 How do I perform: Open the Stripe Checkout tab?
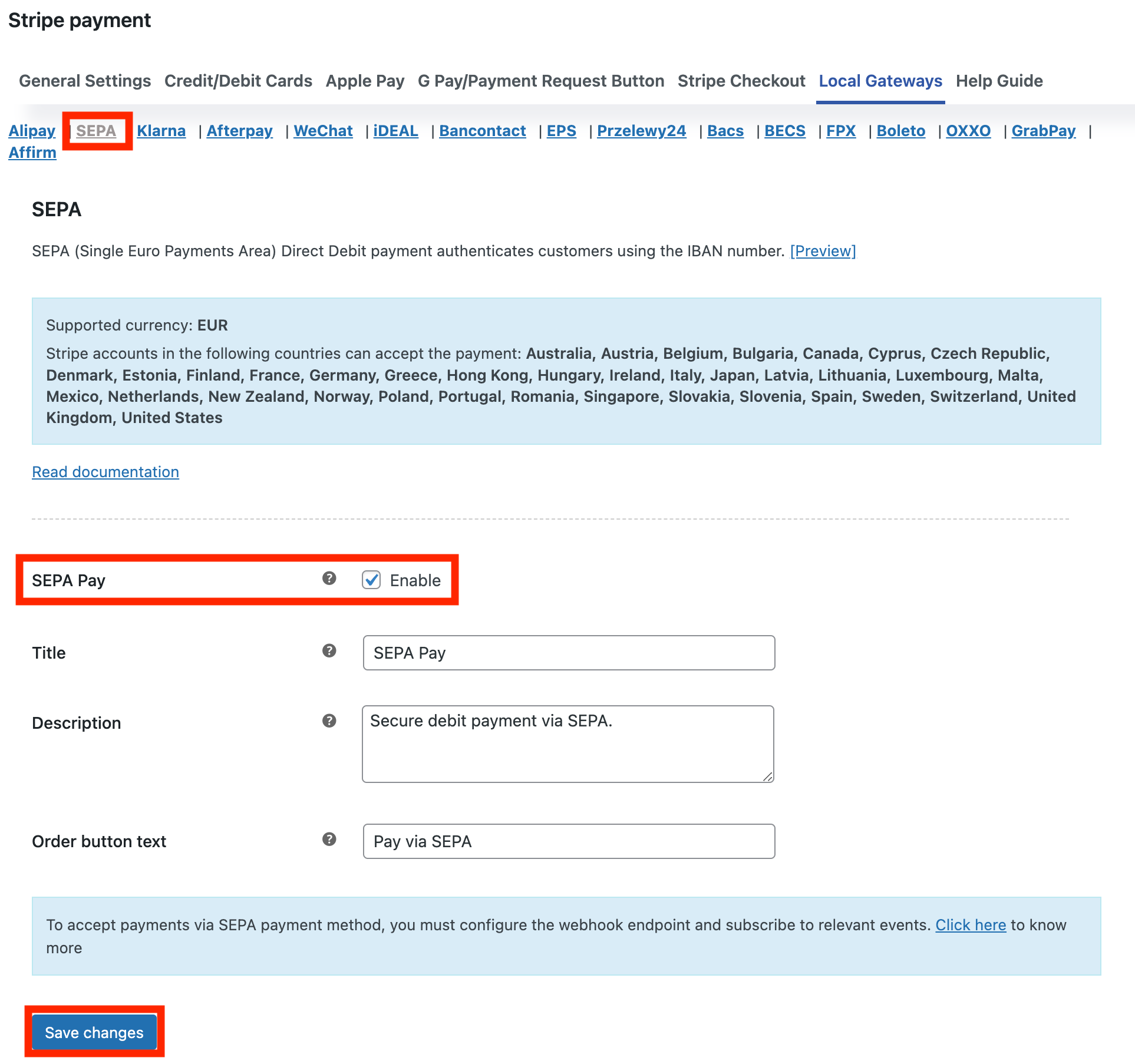point(742,81)
